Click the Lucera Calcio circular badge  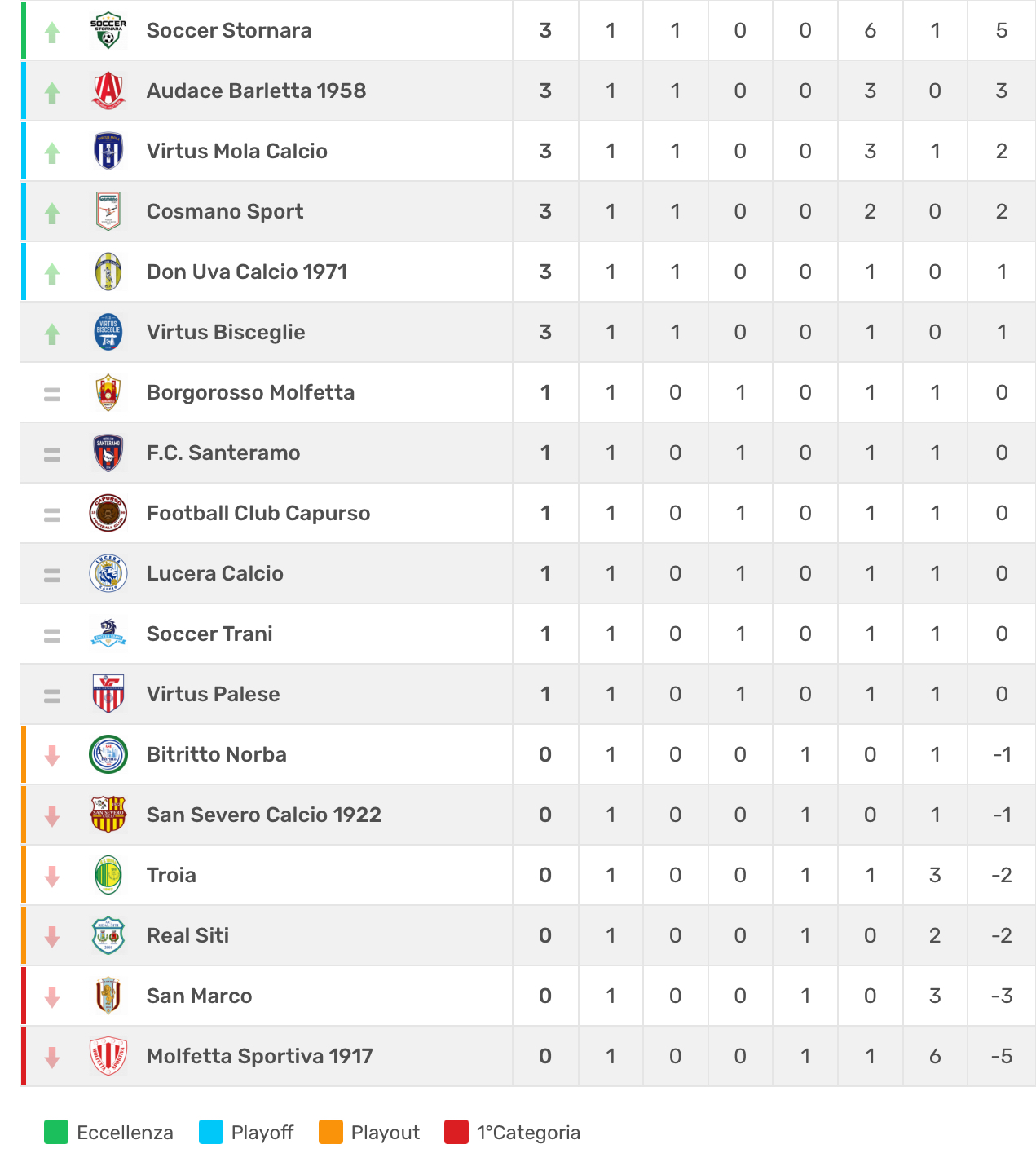pyautogui.click(x=108, y=573)
